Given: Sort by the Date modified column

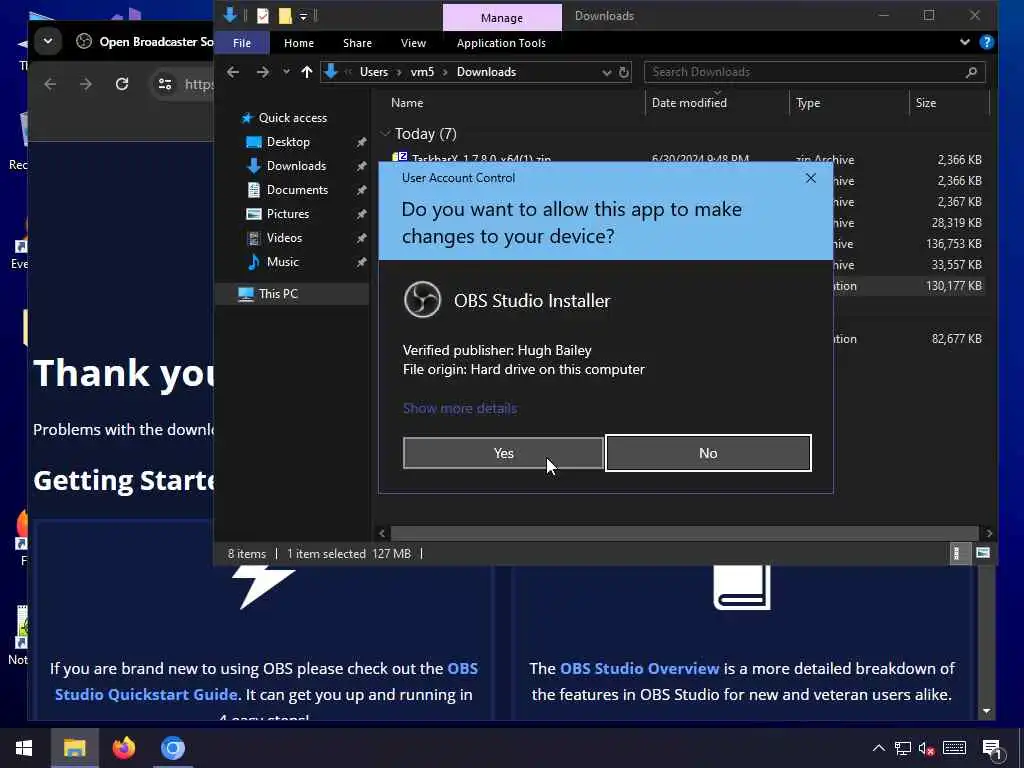Looking at the screenshot, I should (x=689, y=103).
